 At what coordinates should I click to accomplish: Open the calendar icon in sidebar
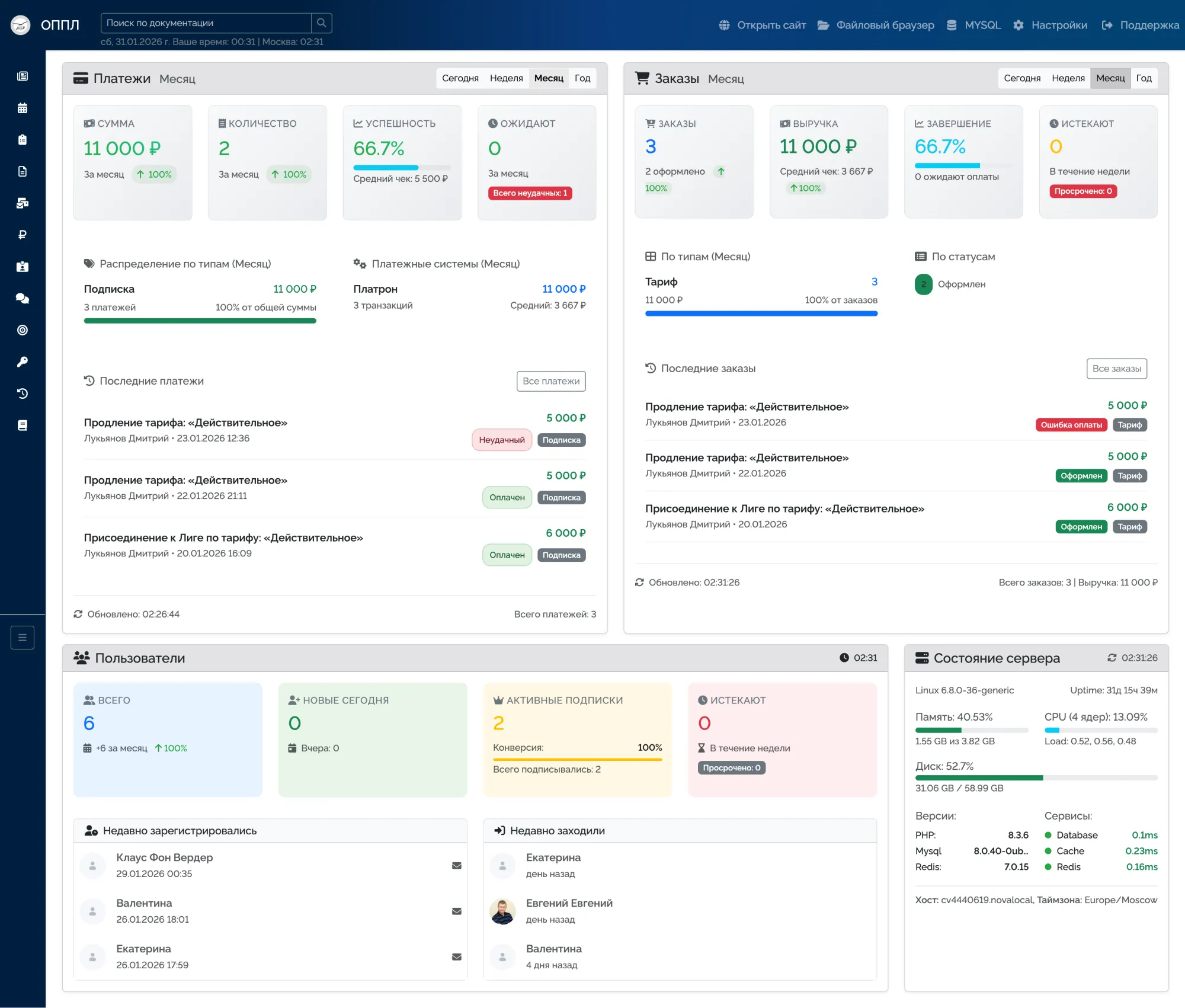pos(23,108)
